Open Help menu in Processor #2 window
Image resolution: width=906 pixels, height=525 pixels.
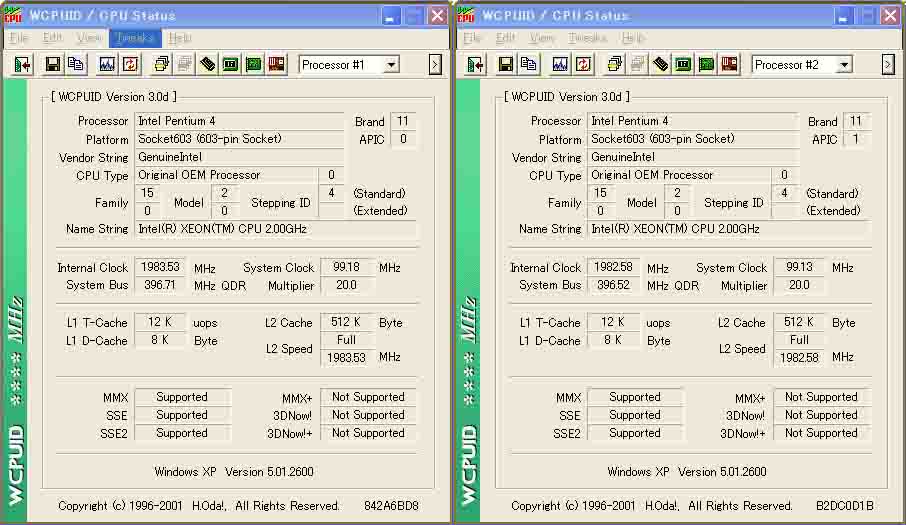[x=633, y=38]
